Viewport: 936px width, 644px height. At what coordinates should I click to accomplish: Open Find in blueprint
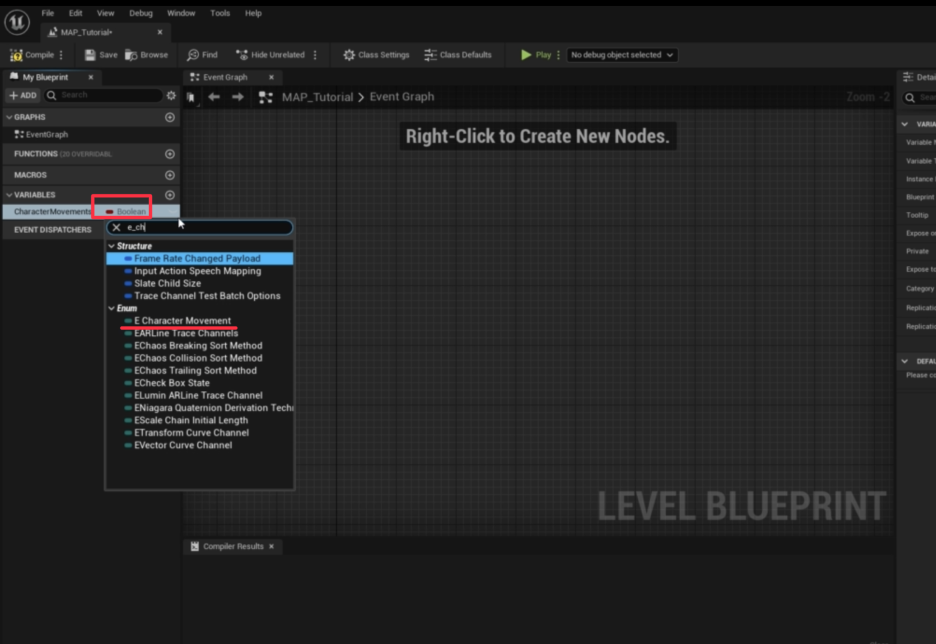tap(202, 55)
